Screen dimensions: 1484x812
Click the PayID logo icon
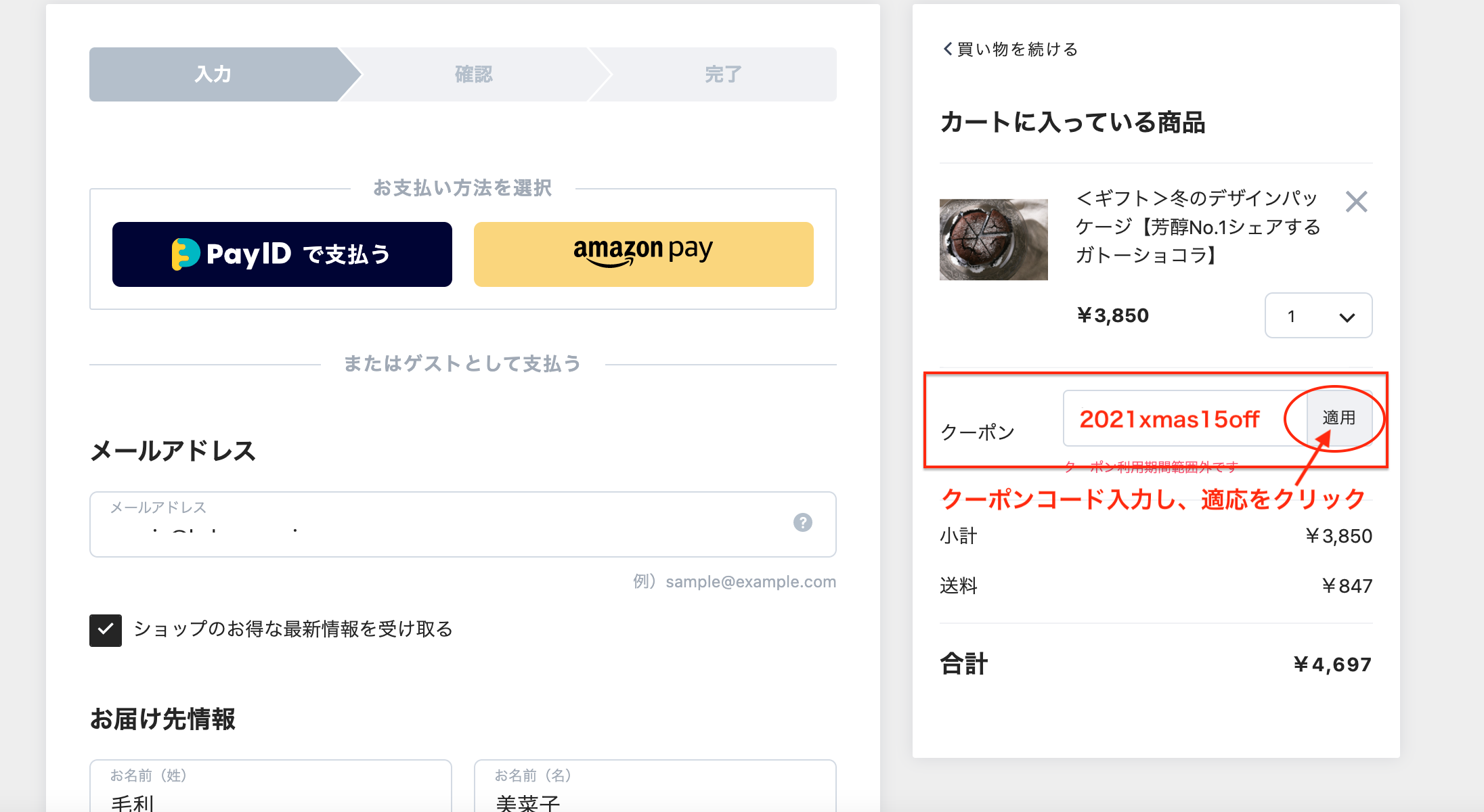point(185,254)
